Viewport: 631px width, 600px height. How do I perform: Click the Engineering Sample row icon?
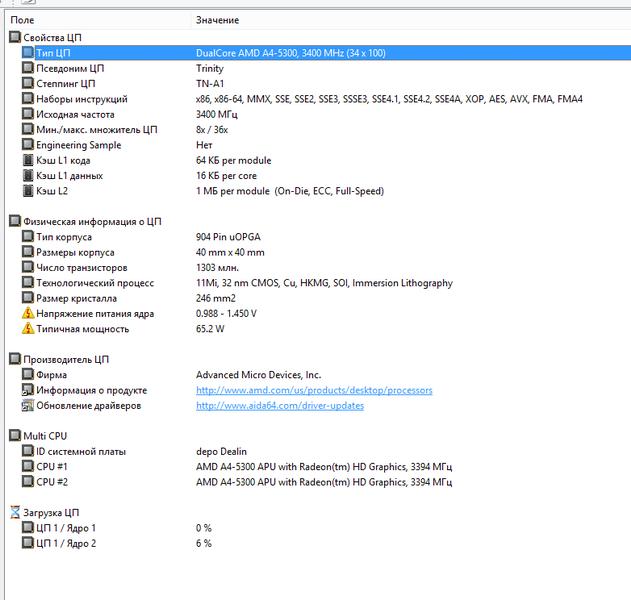[28, 144]
